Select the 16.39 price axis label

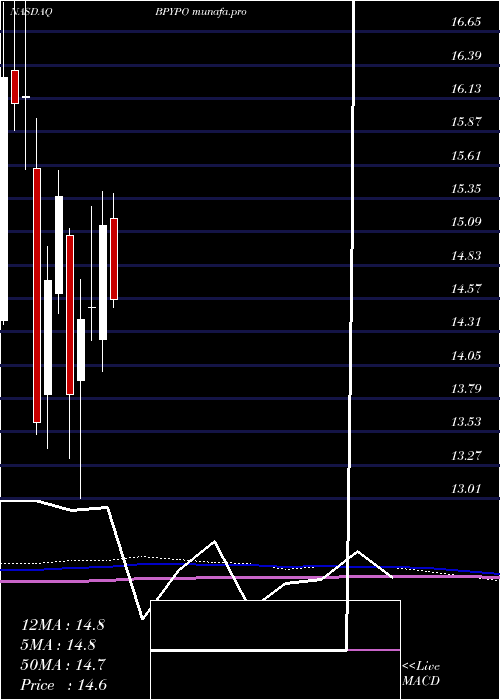tap(466, 55)
